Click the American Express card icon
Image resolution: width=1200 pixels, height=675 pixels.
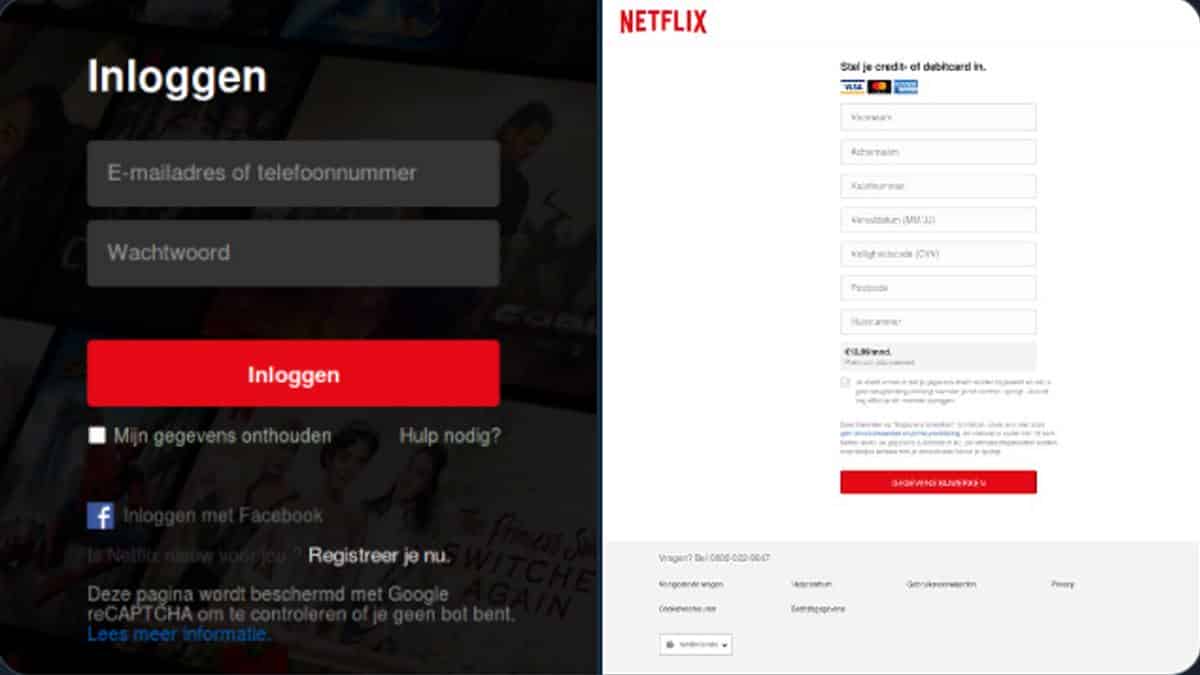906,87
